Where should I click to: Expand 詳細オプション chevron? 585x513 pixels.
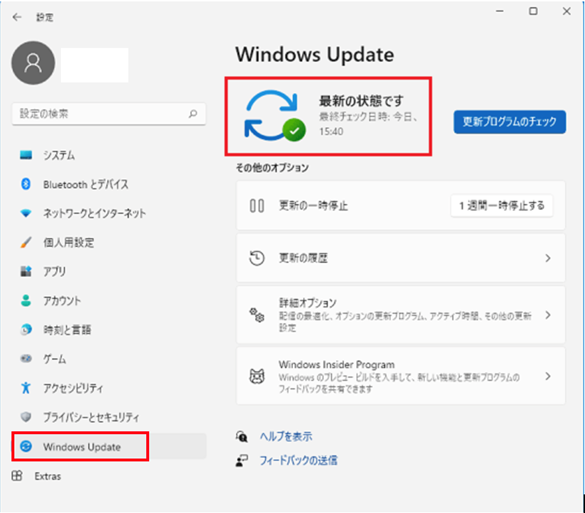pos(548,315)
